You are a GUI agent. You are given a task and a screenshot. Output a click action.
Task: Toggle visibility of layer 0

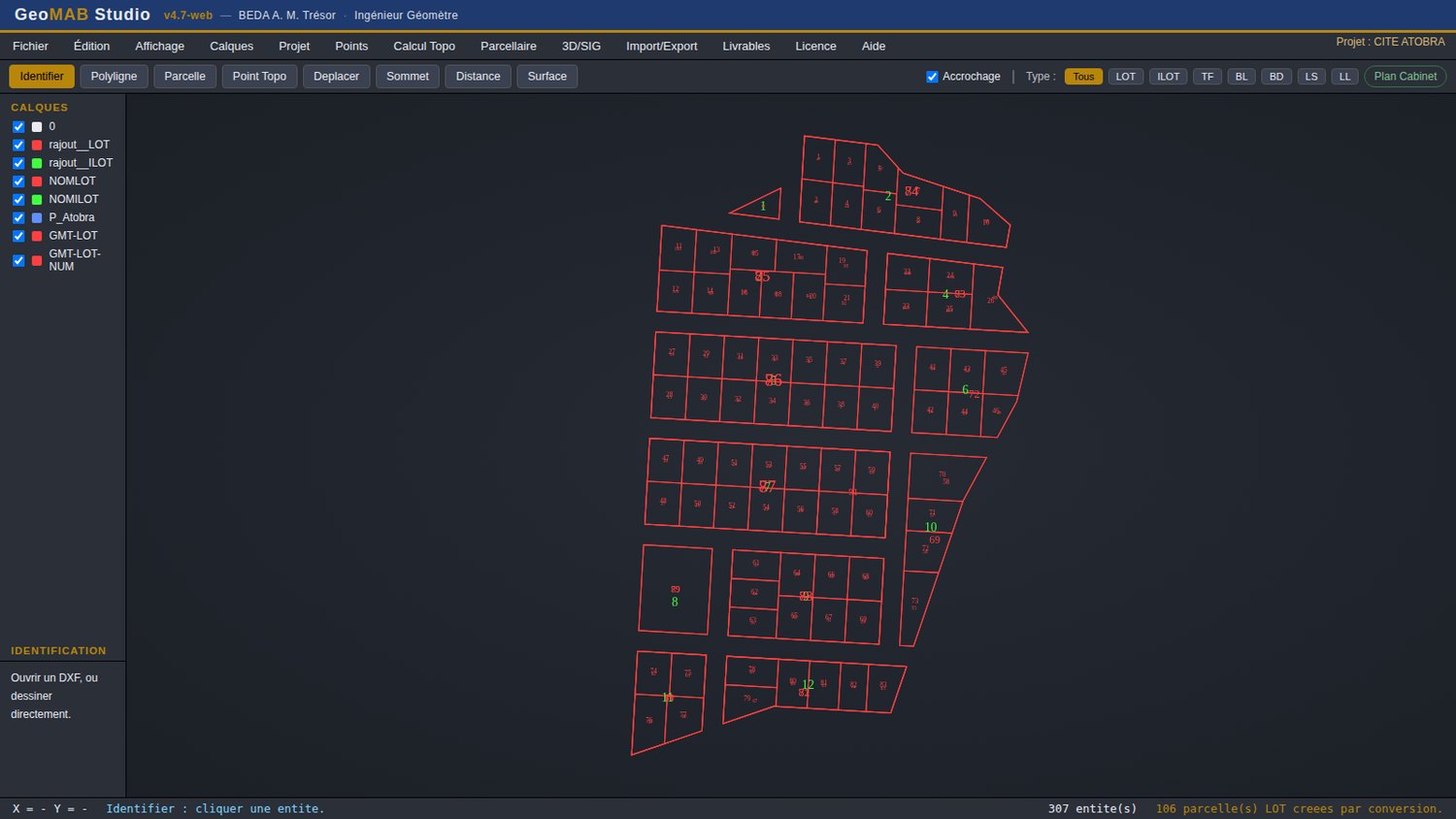pyautogui.click(x=18, y=127)
